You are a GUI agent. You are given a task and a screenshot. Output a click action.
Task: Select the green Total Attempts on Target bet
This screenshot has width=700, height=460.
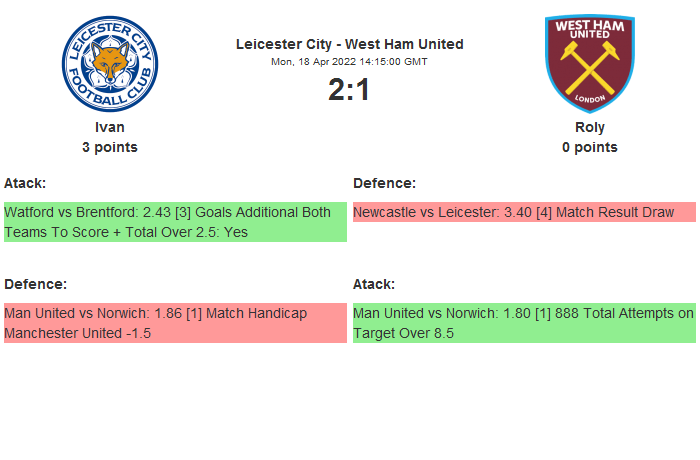pyautogui.click(x=524, y=323)
